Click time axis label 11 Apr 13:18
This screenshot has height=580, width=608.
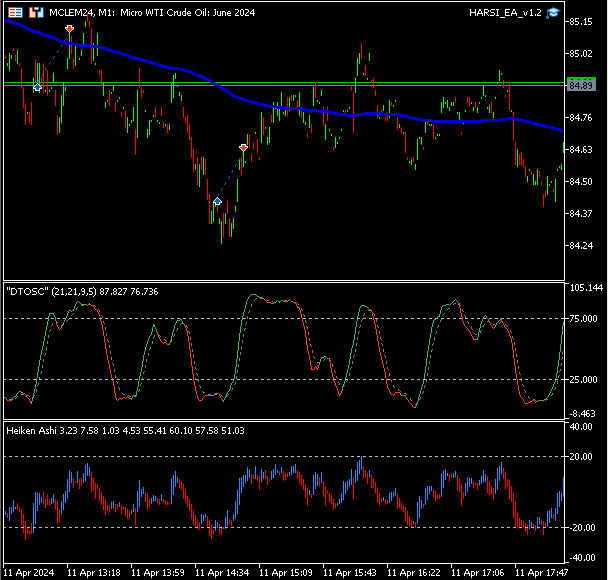pyautogui.click(x=93, y=573)
